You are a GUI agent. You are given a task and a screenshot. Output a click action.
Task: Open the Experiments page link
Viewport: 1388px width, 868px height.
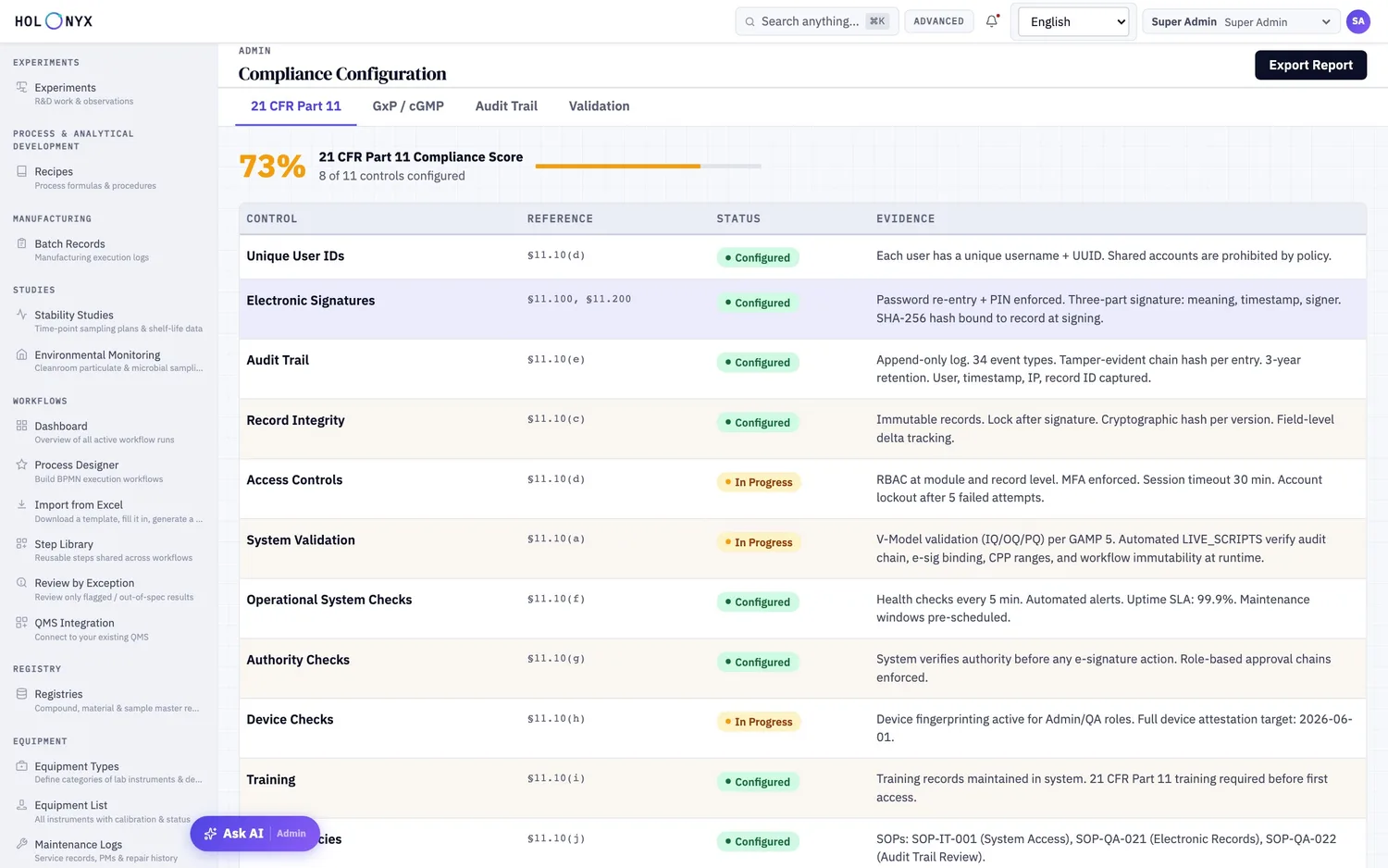click(x=109, y=93)
